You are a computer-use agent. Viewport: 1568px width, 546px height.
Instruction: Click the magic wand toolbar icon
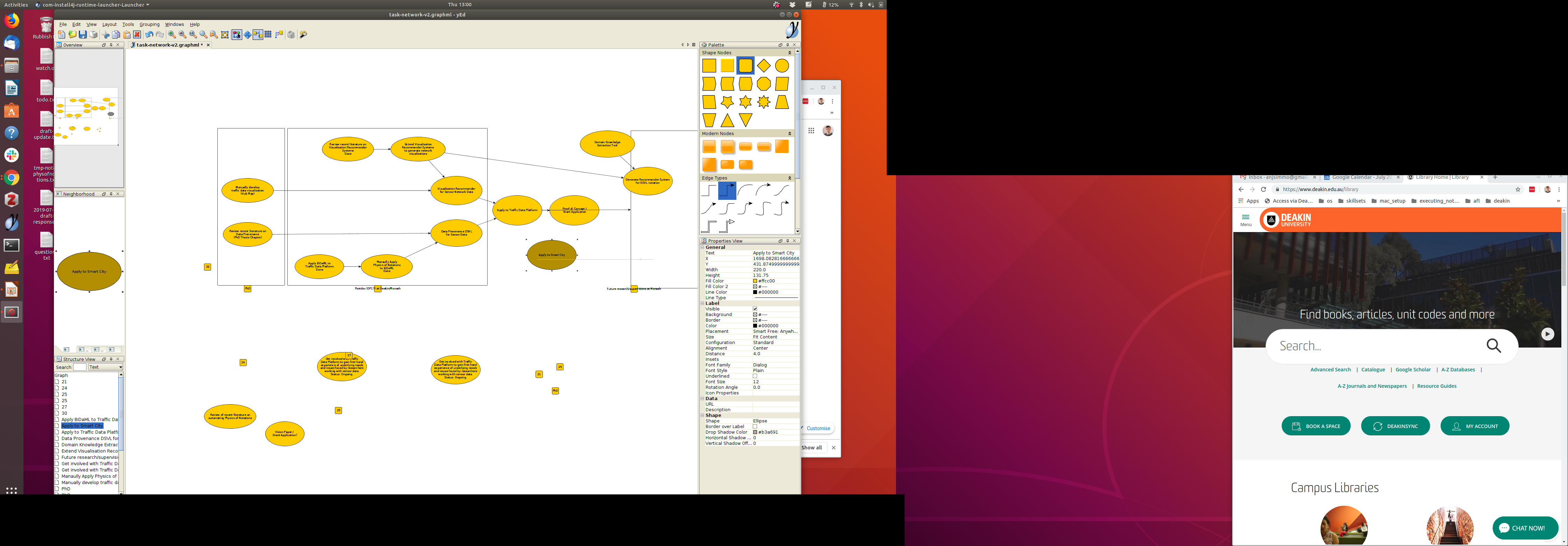[x=303, y=35]
